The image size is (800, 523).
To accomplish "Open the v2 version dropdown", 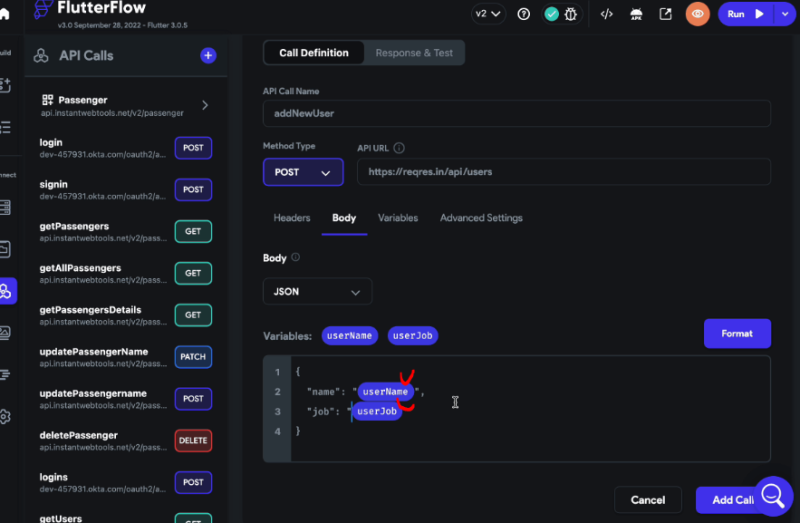I will click(488, 14).
